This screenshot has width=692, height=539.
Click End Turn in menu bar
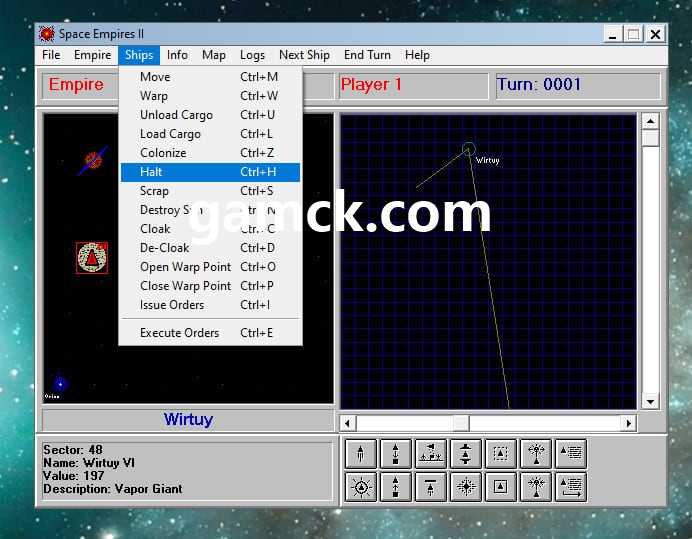coord(367,55)
